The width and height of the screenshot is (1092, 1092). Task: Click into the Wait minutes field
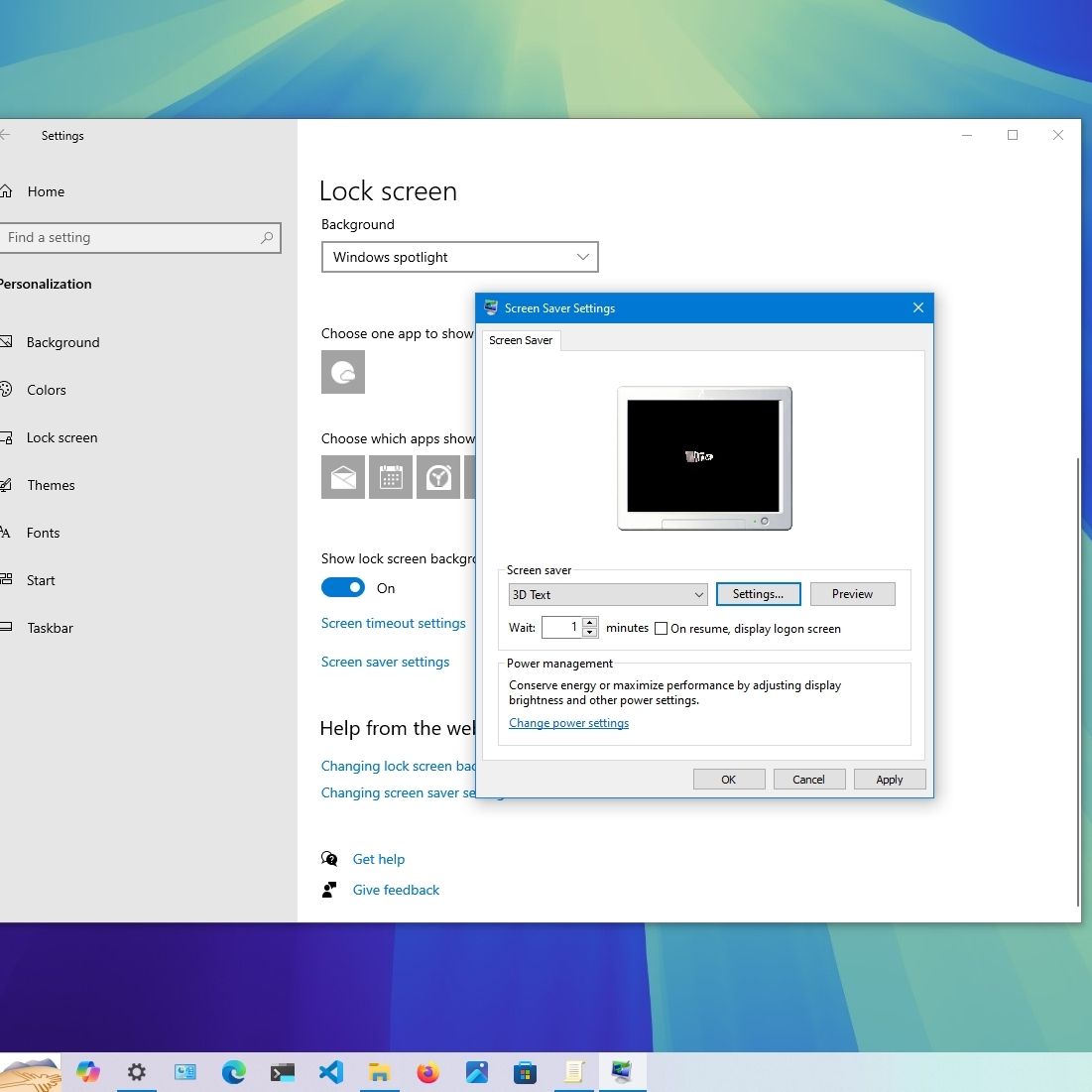coord(561,628)
